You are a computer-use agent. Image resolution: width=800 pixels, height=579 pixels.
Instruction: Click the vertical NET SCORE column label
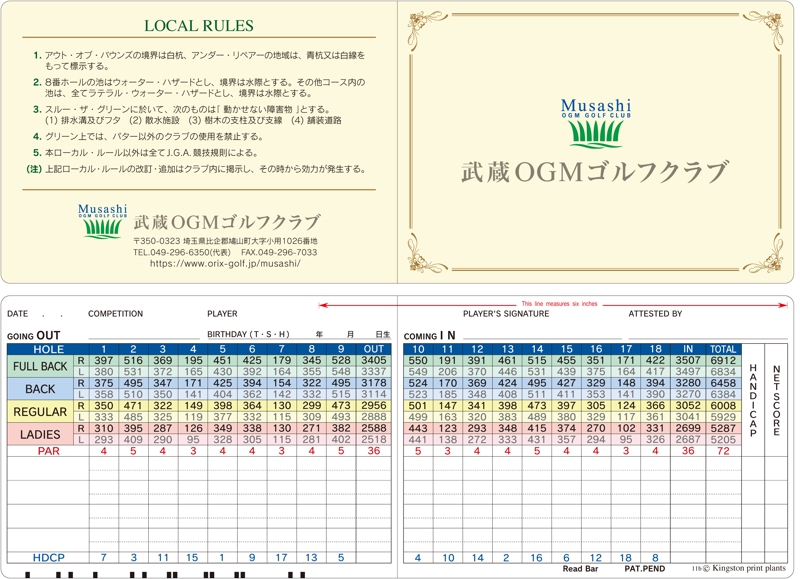776,400
